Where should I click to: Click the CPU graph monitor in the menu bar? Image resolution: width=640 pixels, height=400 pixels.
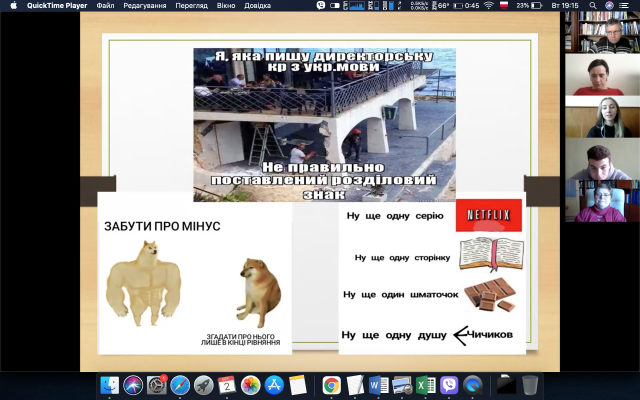click(x=354, y=6)
